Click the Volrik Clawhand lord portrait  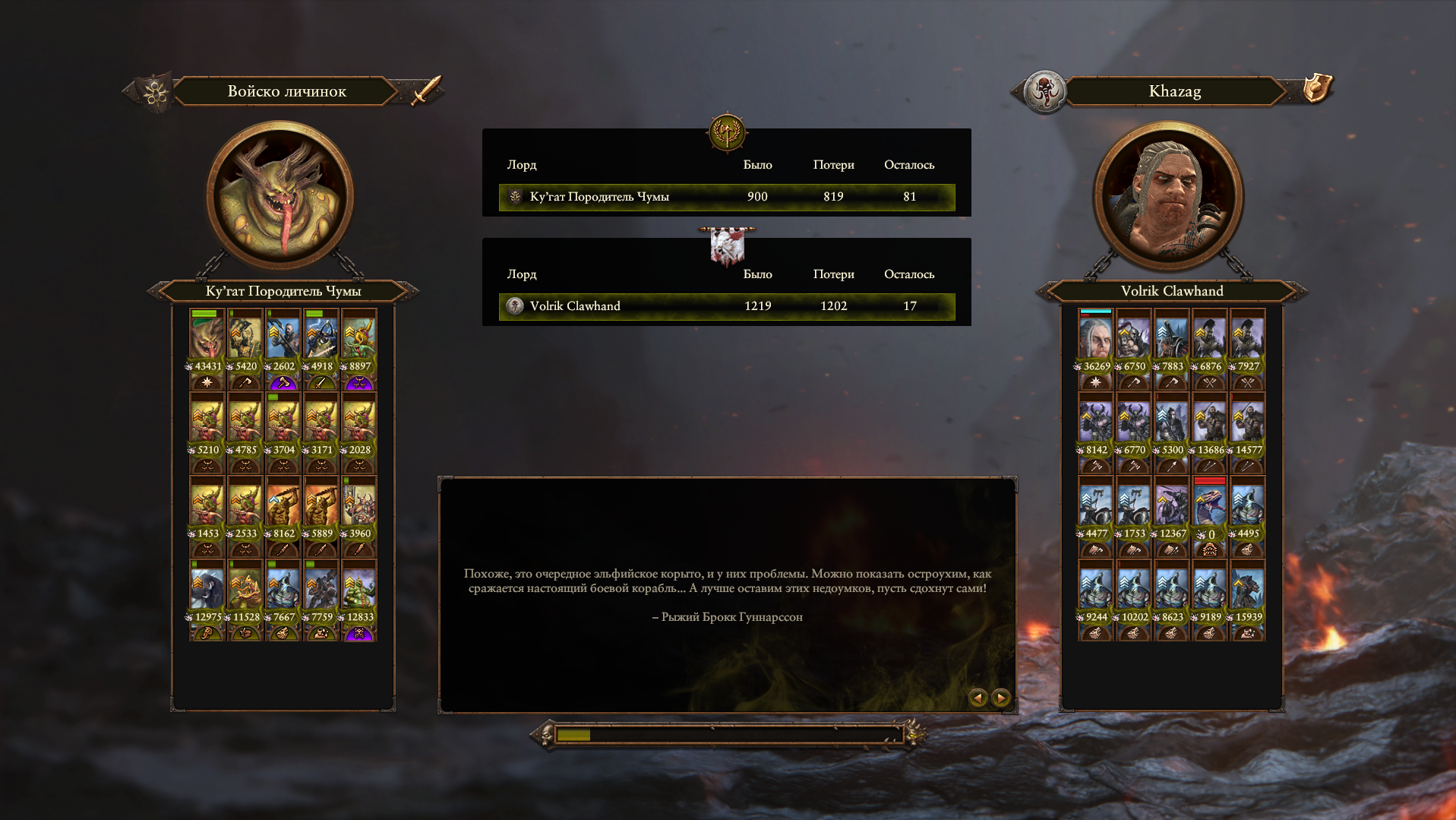(1169, 197)
